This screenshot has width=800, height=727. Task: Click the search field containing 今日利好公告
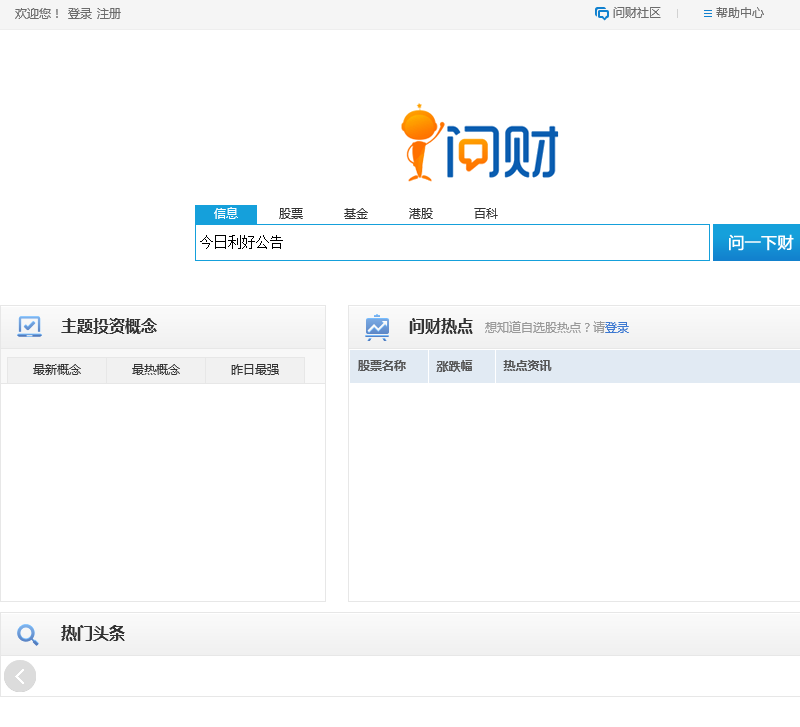453,242
